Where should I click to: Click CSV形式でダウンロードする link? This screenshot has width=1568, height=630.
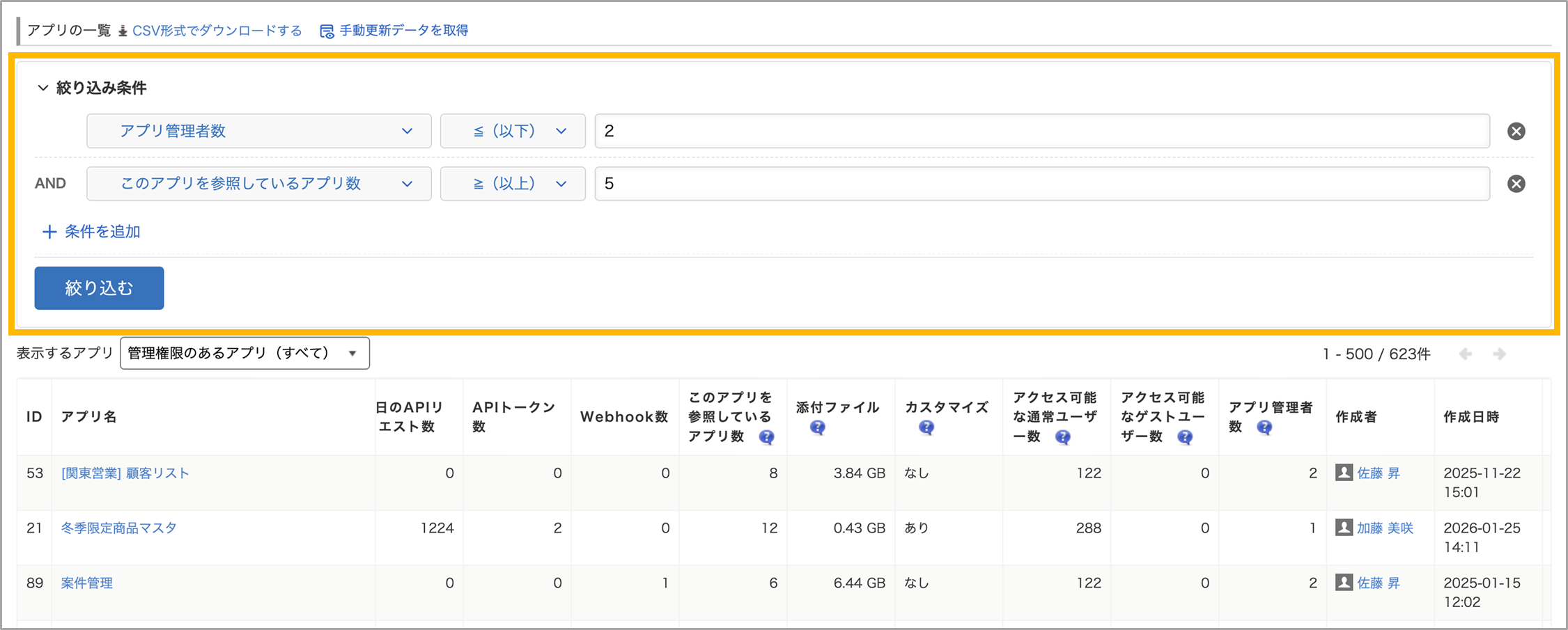click(217, 31)
